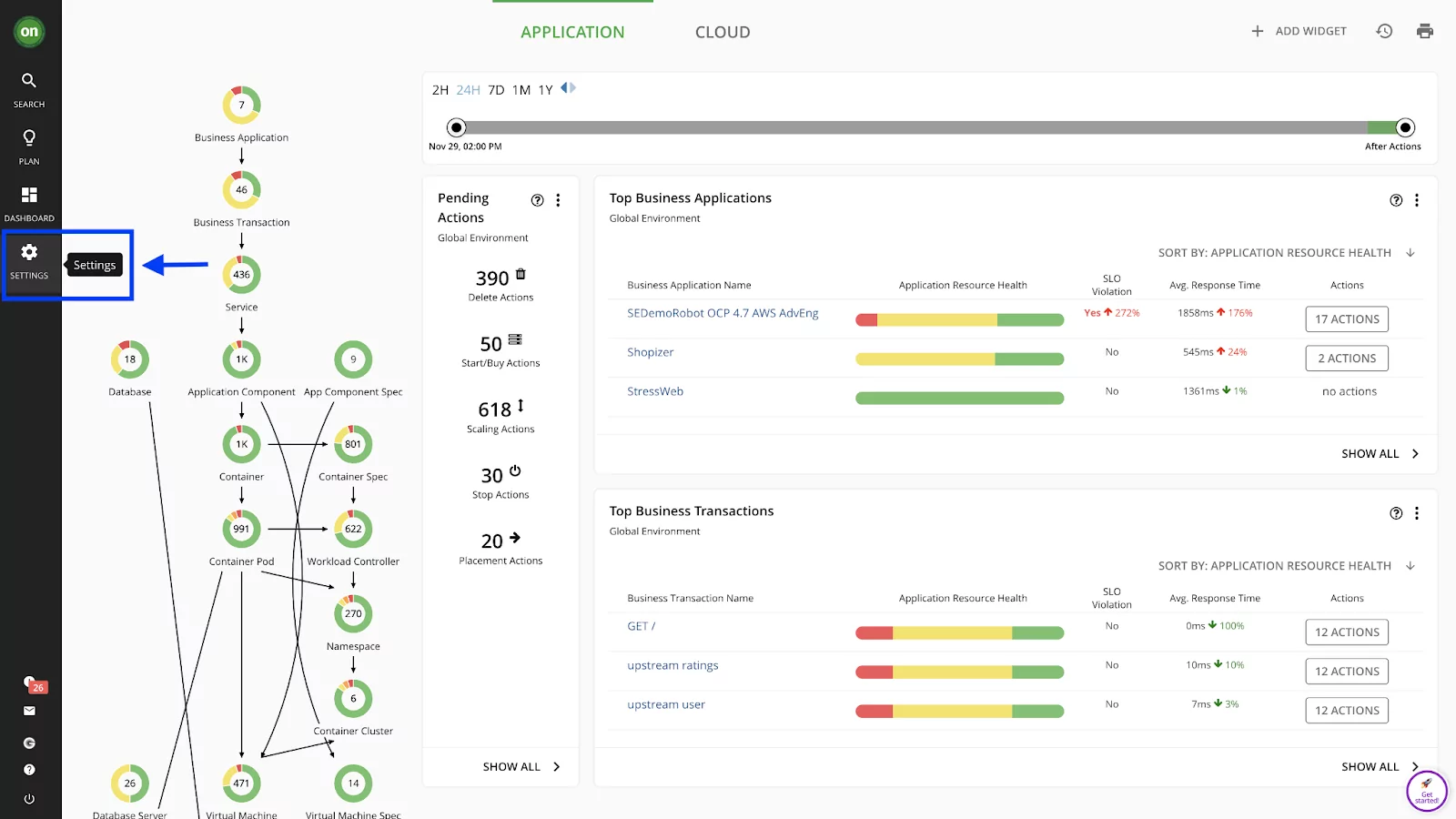Select the 1Y time range
Screen dimensions: 1456x819
point(545,90)
